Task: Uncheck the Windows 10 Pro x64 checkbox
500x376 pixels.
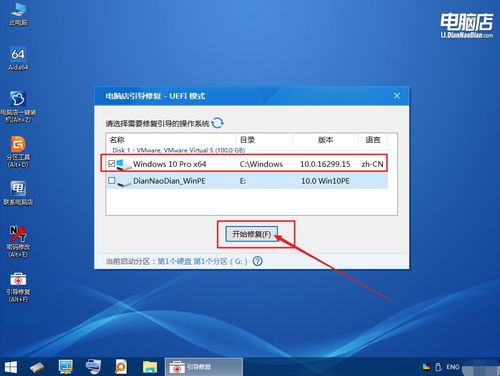Action: 112,163
